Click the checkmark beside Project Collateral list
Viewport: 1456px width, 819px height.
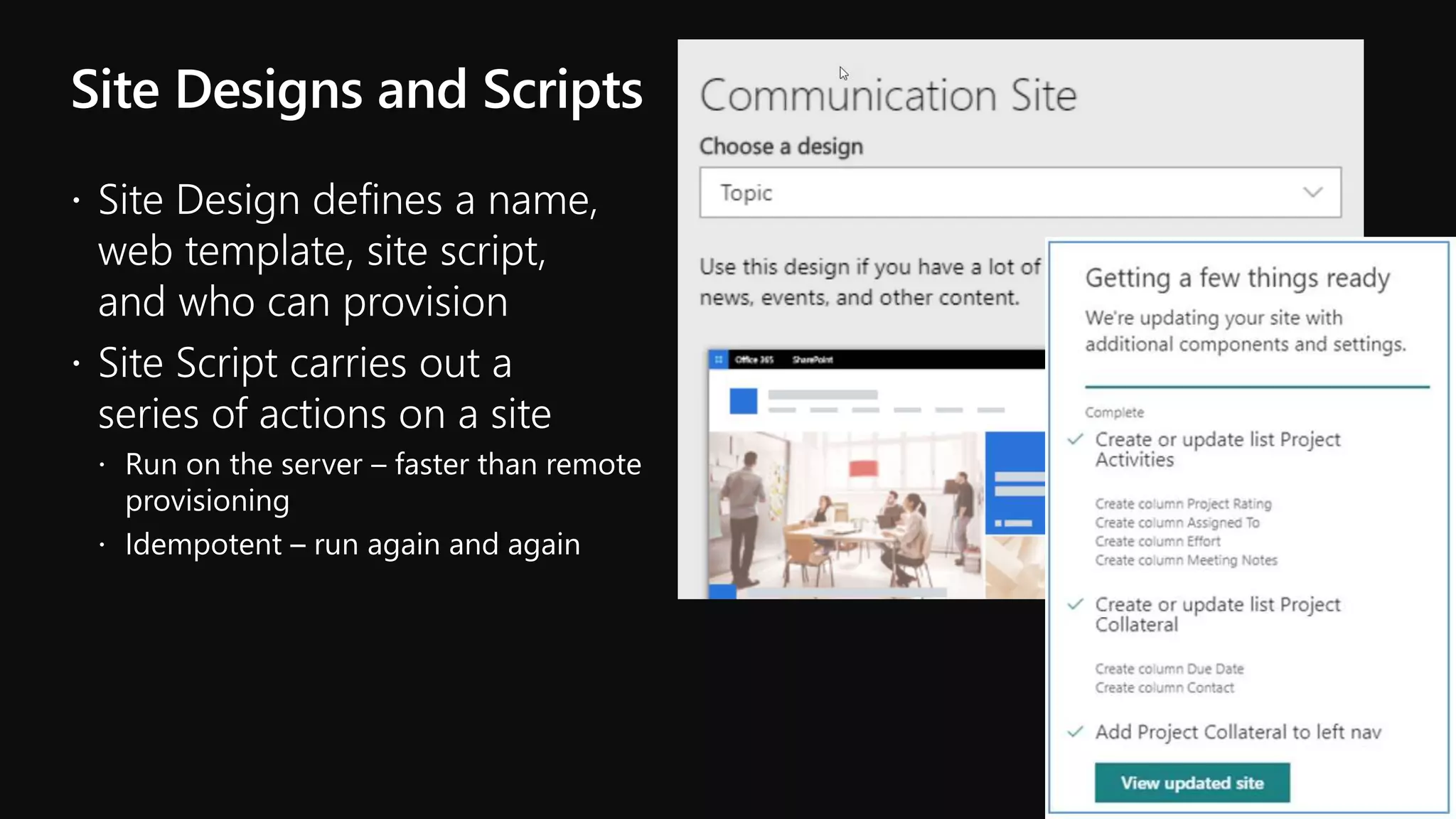1075,604
